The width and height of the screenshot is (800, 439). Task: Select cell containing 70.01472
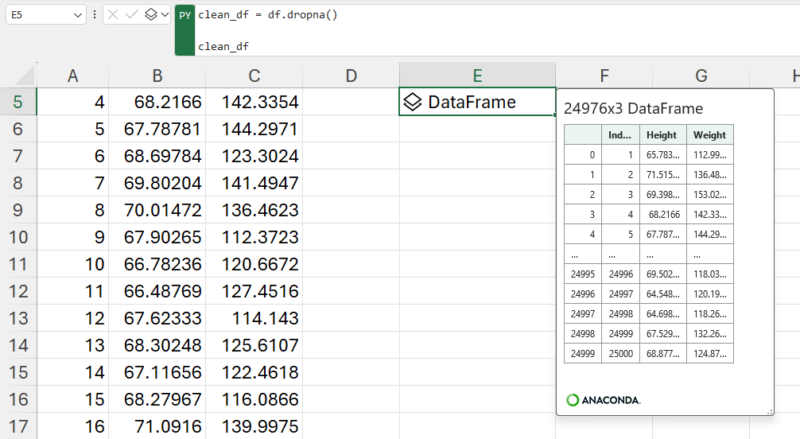tap(156, 211)
